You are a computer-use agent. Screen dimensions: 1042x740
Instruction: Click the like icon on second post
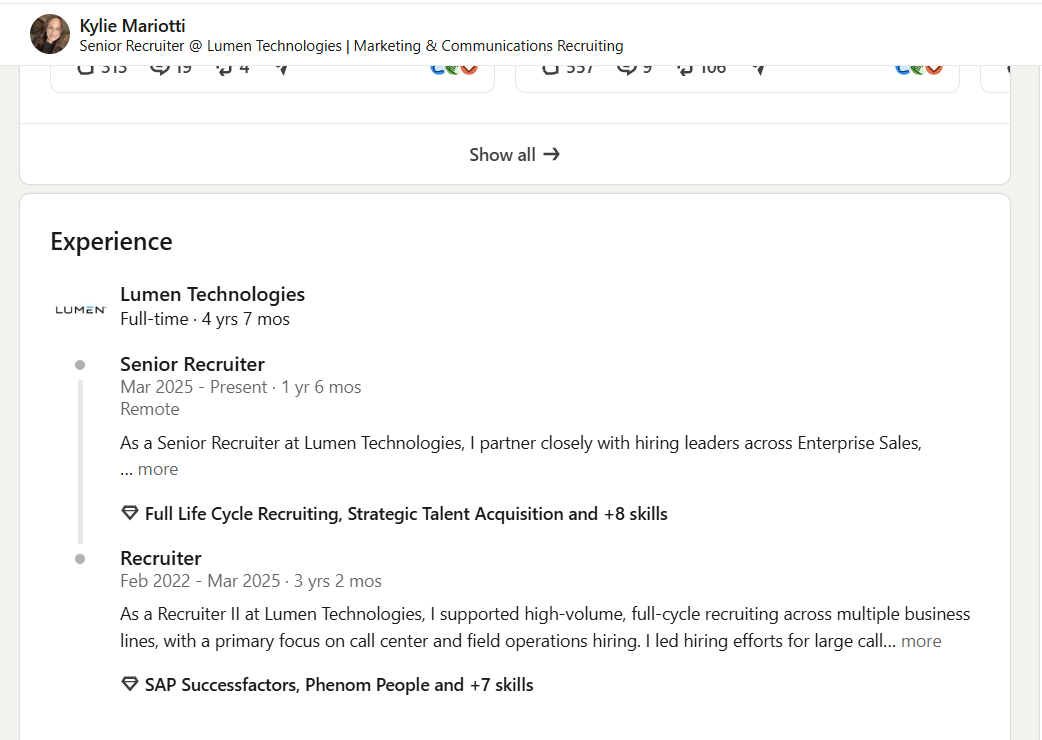(x=551, y=68)
